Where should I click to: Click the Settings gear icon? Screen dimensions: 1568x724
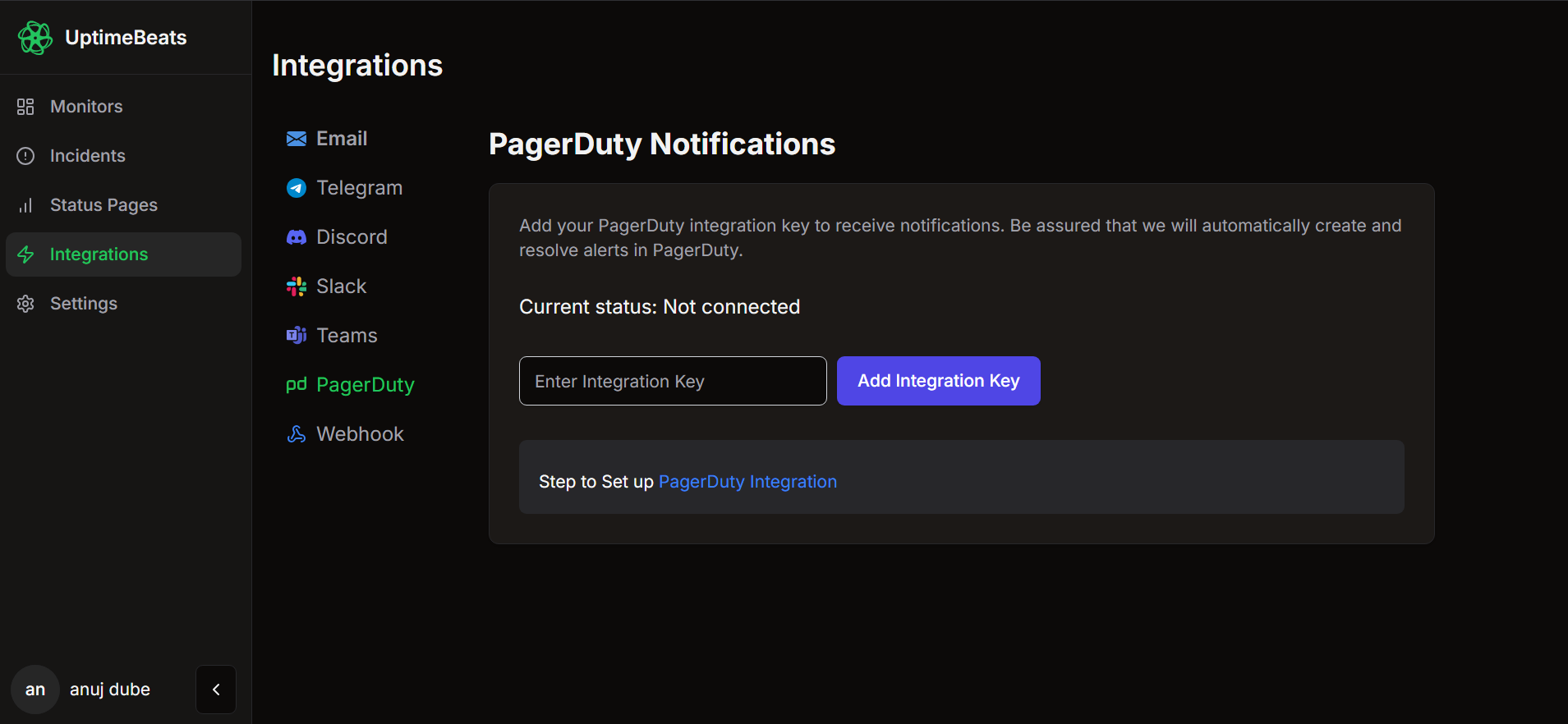(25, 304)
